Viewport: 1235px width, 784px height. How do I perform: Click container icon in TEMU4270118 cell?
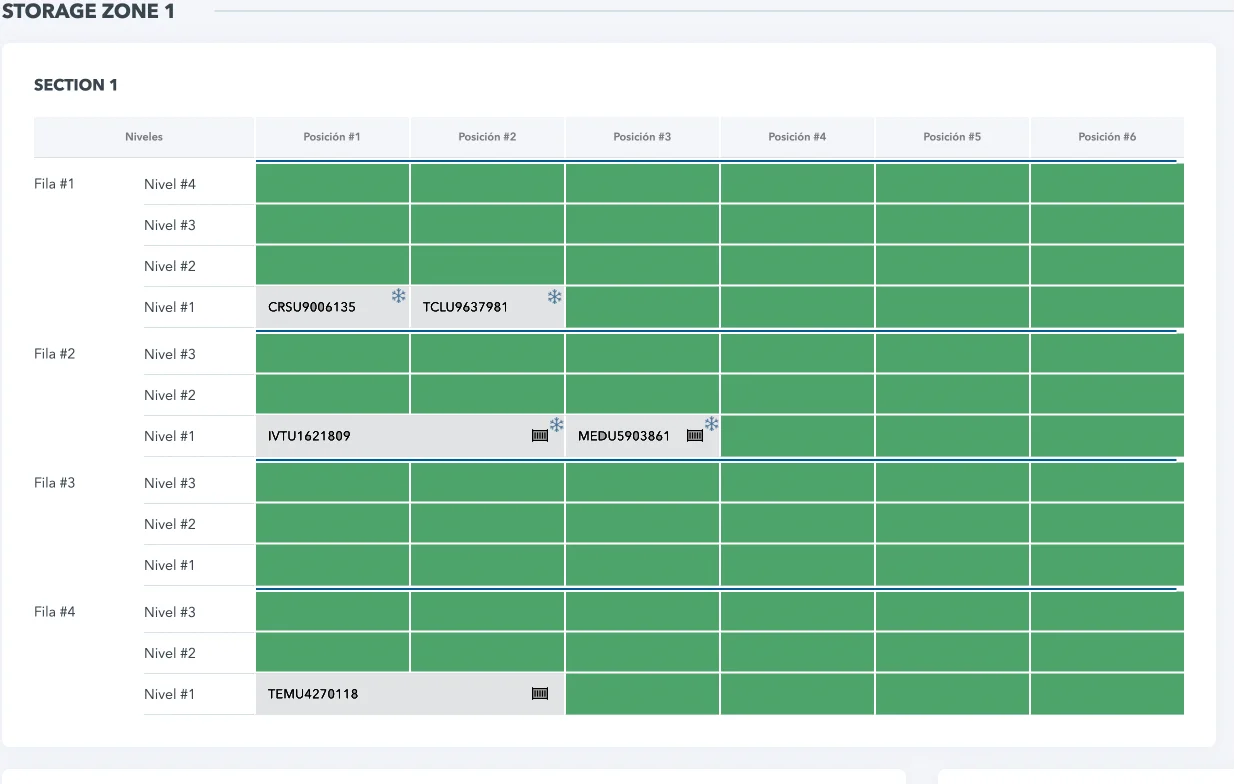(x=540, y=694)
